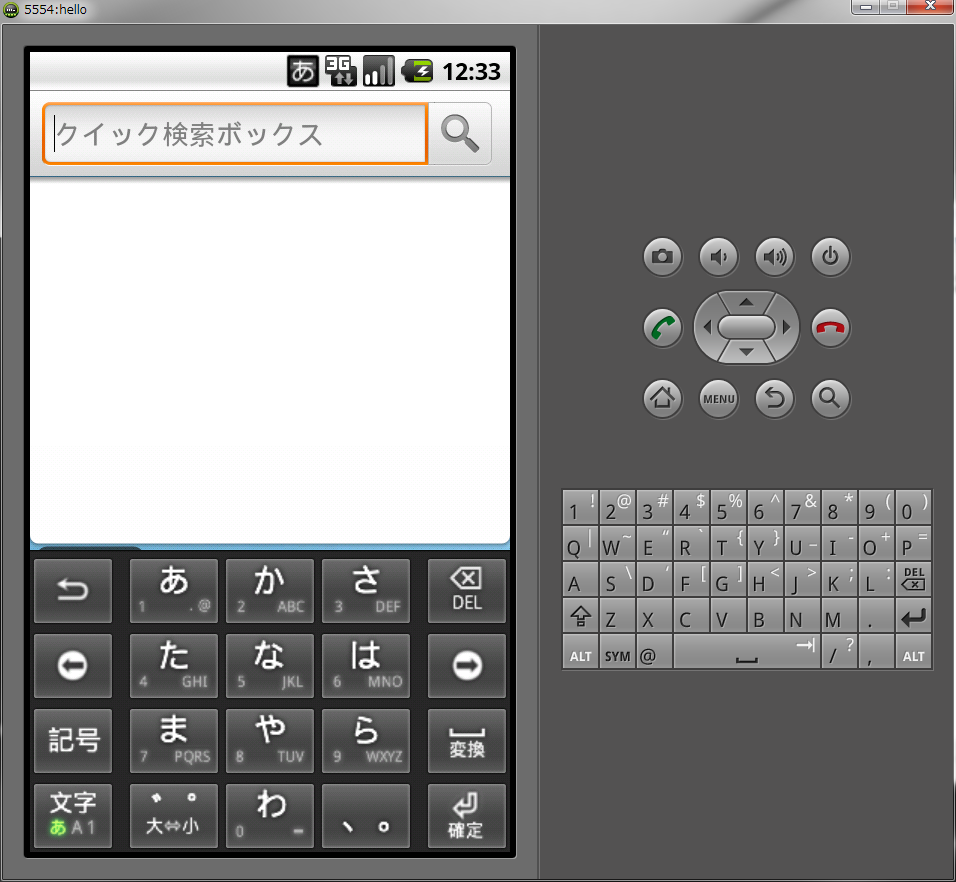Click the P key on hardware keyboard
Screen dimensions: 956x882
coord(913,543)
